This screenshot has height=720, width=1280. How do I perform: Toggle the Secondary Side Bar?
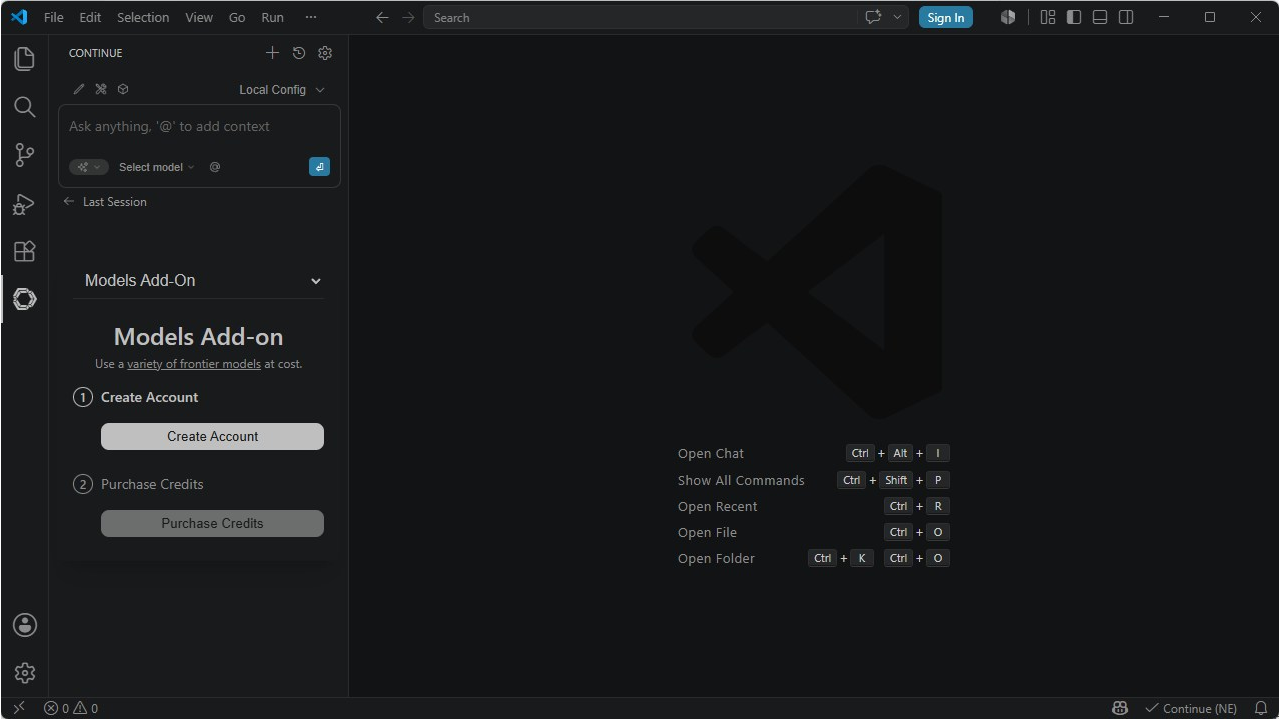tap(1126, 17)
